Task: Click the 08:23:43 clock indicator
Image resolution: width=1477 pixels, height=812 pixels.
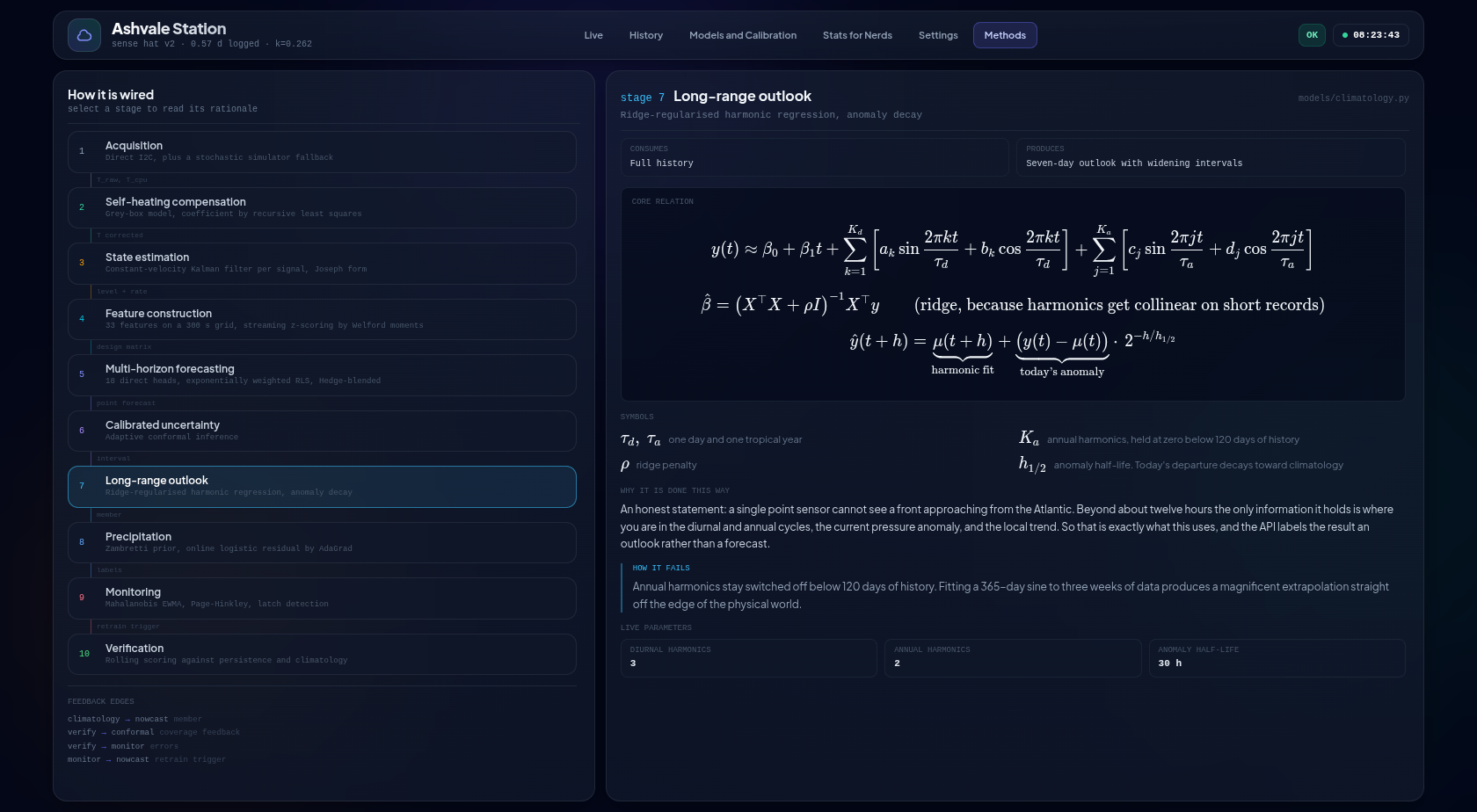Action: 1371,35
